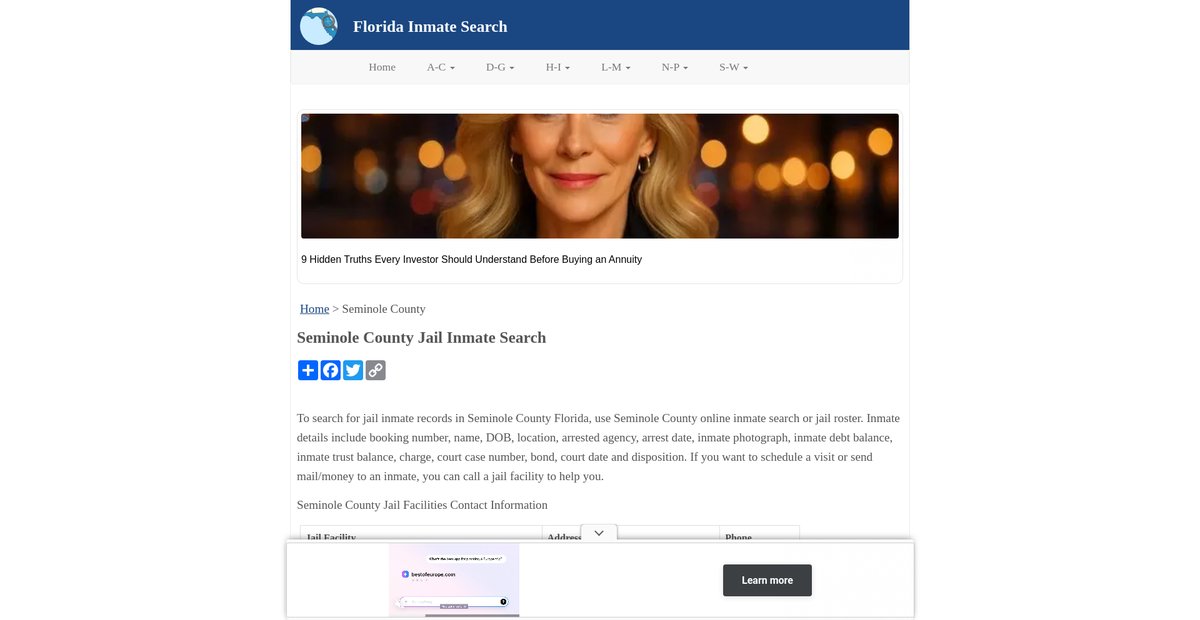Copy the page link with the chain icon
1200x620 pixels.
point(375,370)
